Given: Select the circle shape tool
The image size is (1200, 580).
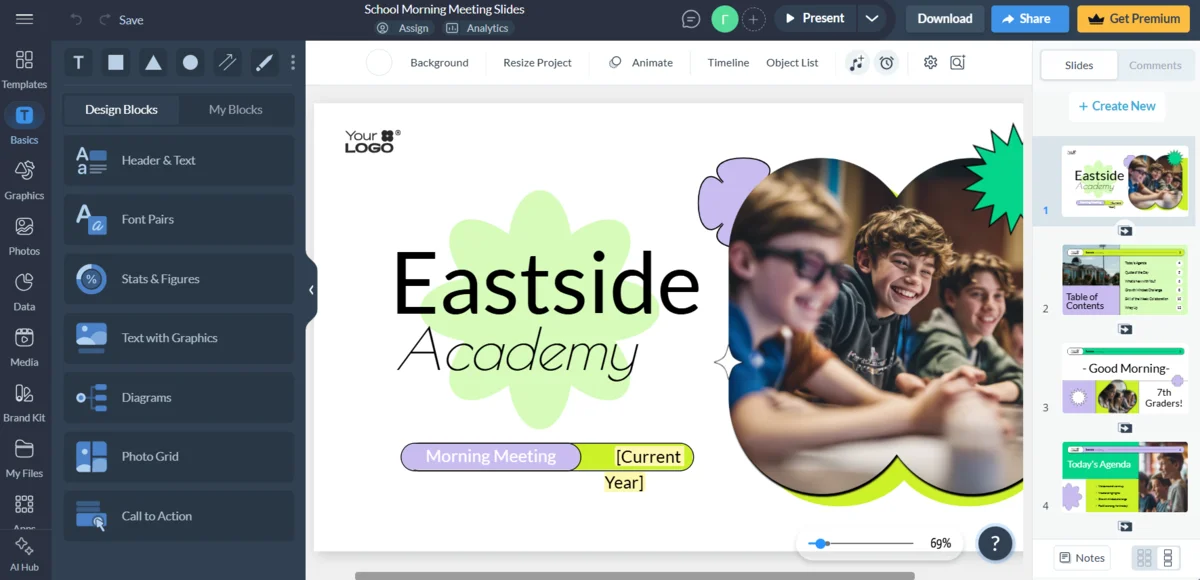Looking at the screenshot, I should (x=190, y=63).
